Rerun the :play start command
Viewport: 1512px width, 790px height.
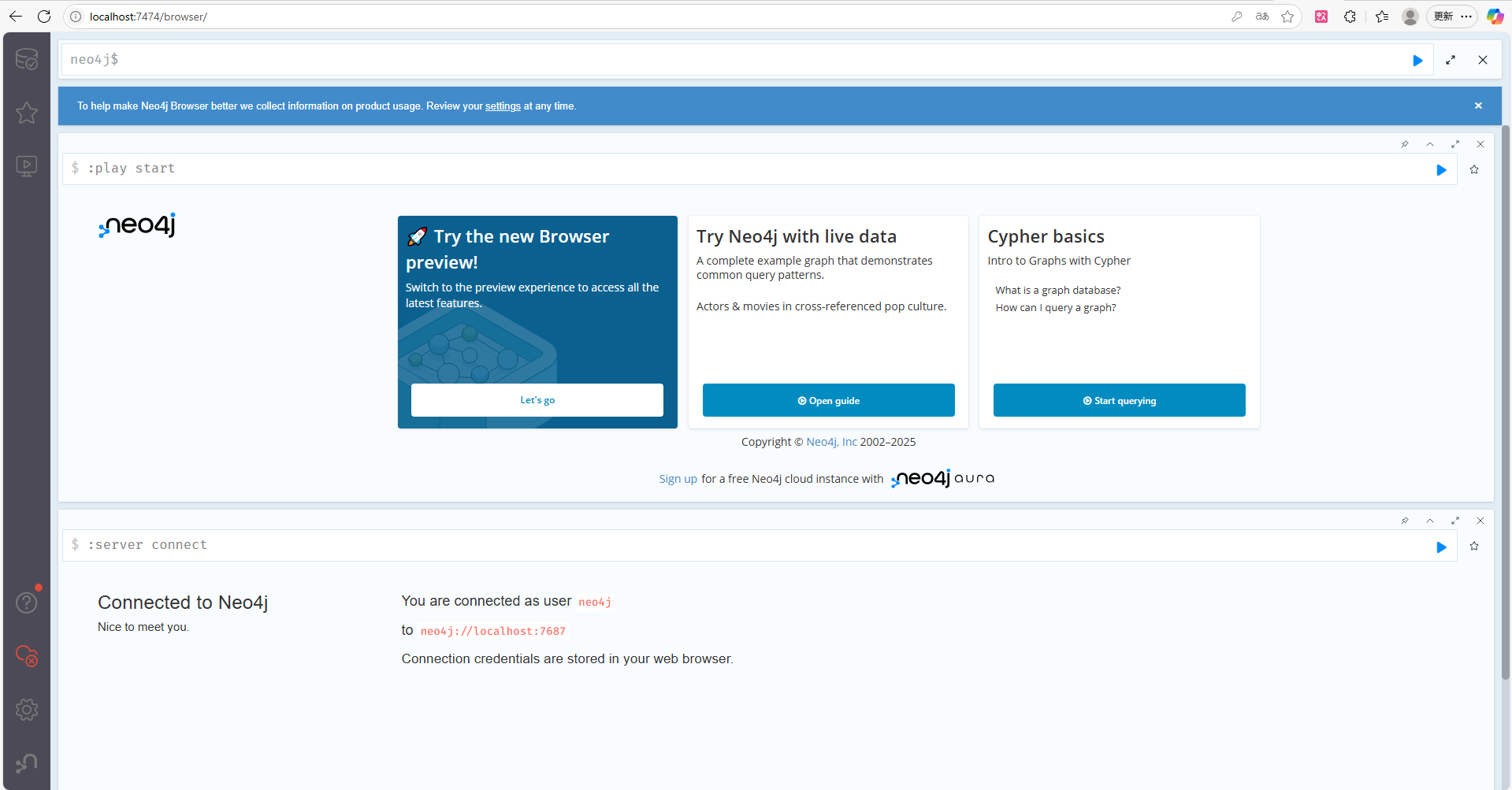(x=1441, y=169)
